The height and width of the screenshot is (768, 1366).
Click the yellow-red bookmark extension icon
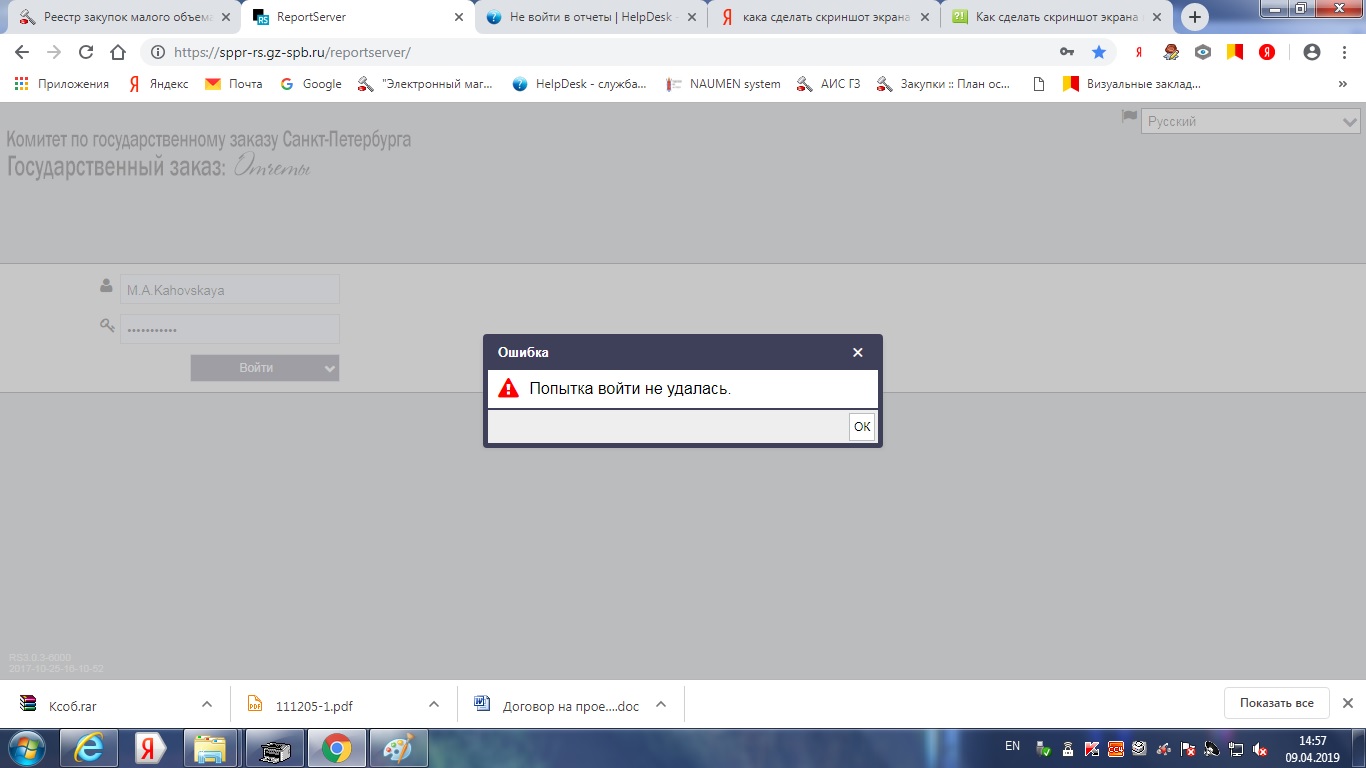tap(1235, 52)
